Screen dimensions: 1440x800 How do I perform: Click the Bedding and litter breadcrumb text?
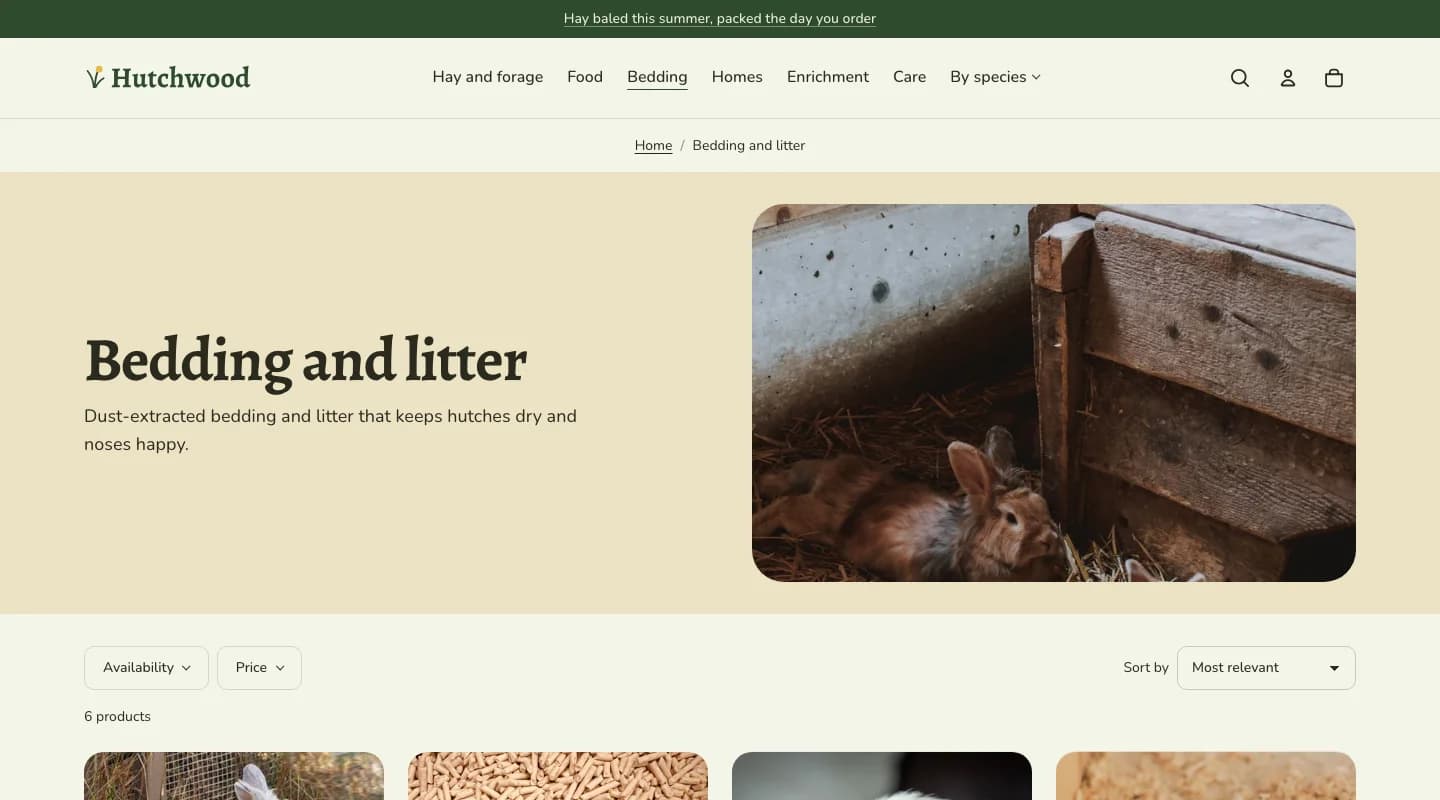tap(749, 146)
